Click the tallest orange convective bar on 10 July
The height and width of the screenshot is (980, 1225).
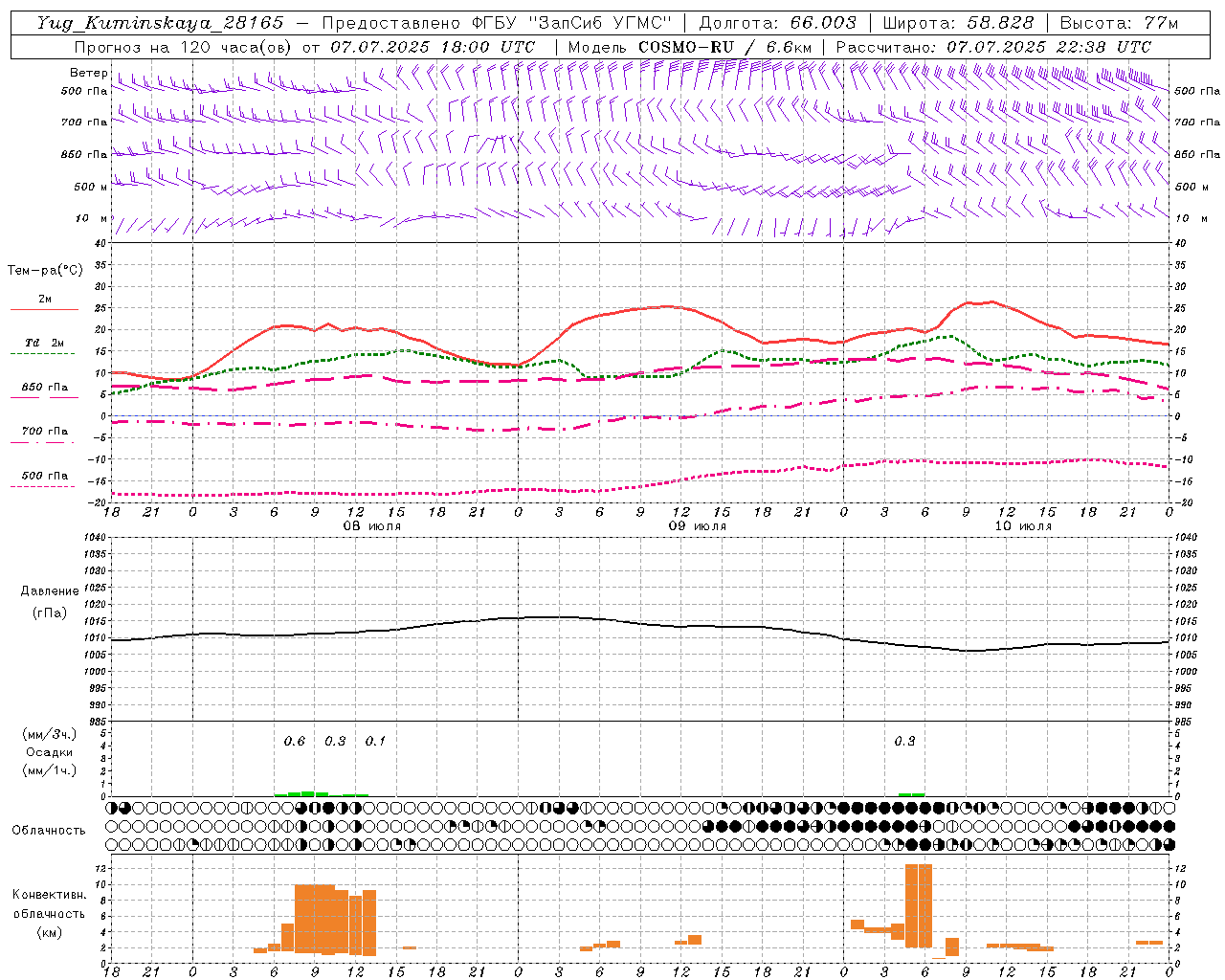pos(918,905)
